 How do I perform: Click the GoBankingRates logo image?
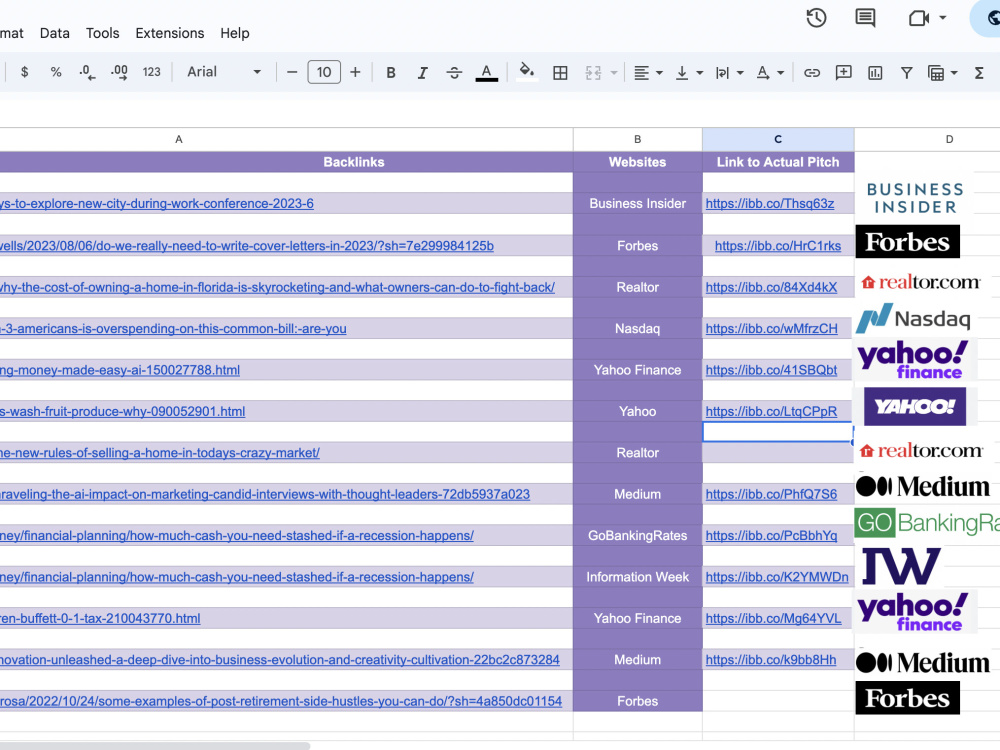pos(927,522)
